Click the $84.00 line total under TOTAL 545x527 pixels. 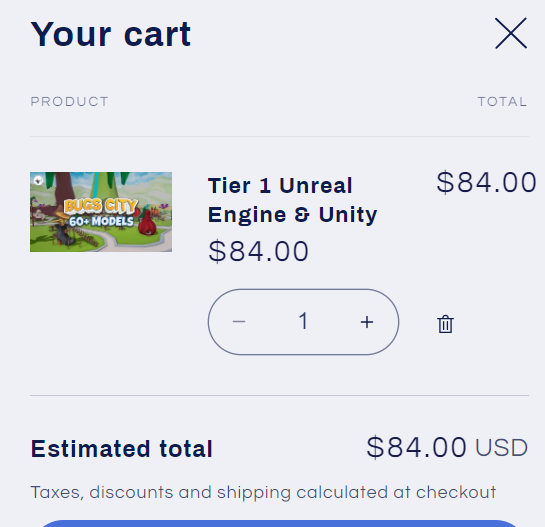click(487, 183)
